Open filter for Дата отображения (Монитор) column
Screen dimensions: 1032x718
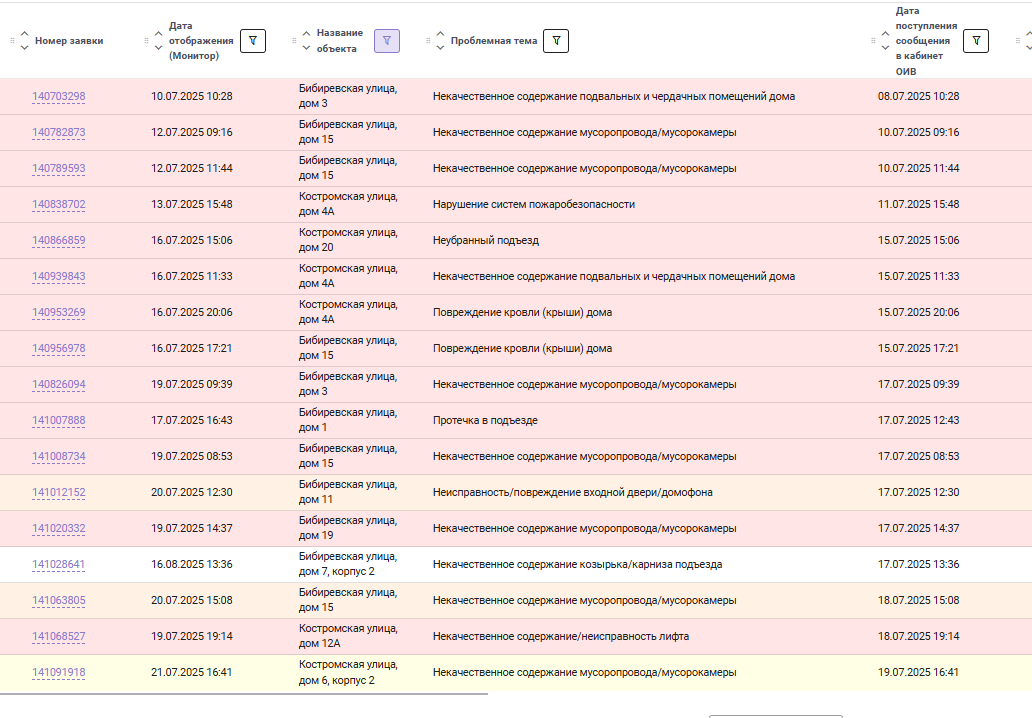point(253,41)
